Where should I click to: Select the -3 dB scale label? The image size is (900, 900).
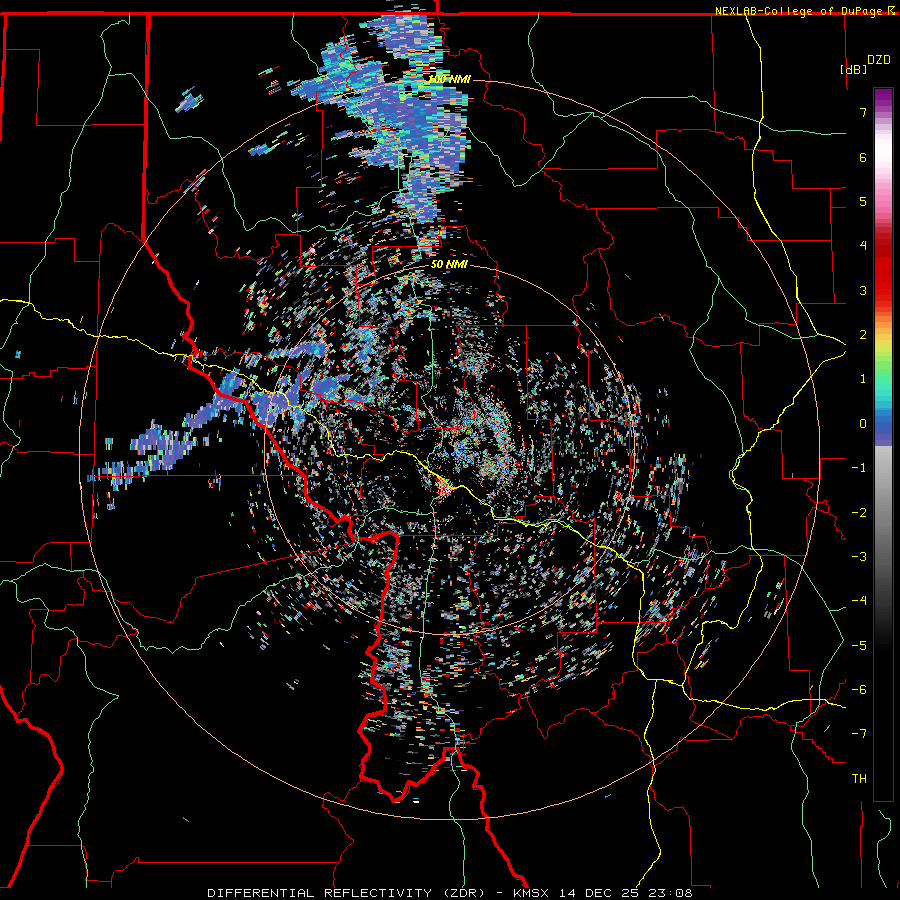[x=859, y=557]
